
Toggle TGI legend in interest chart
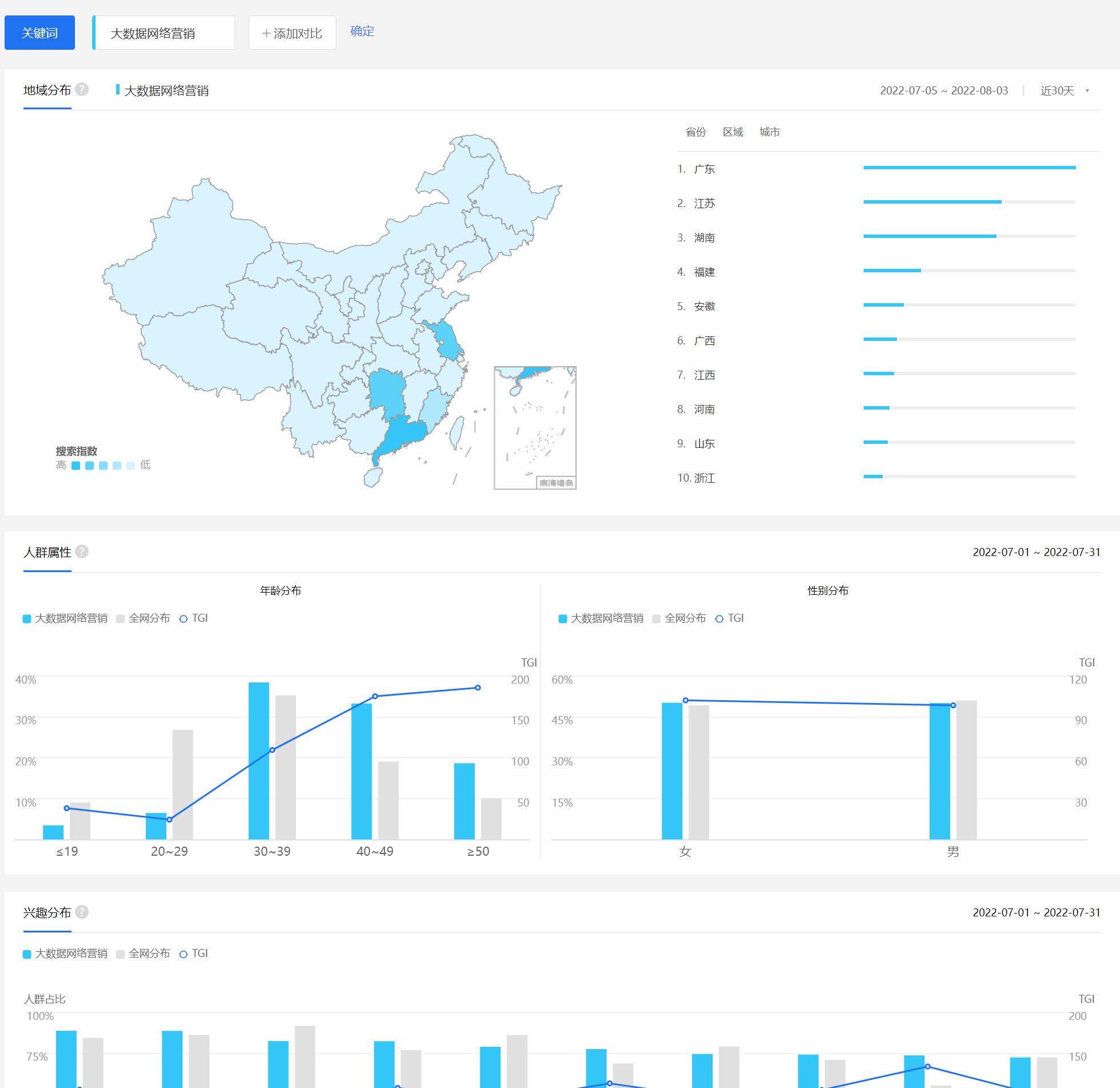point(193,954)
